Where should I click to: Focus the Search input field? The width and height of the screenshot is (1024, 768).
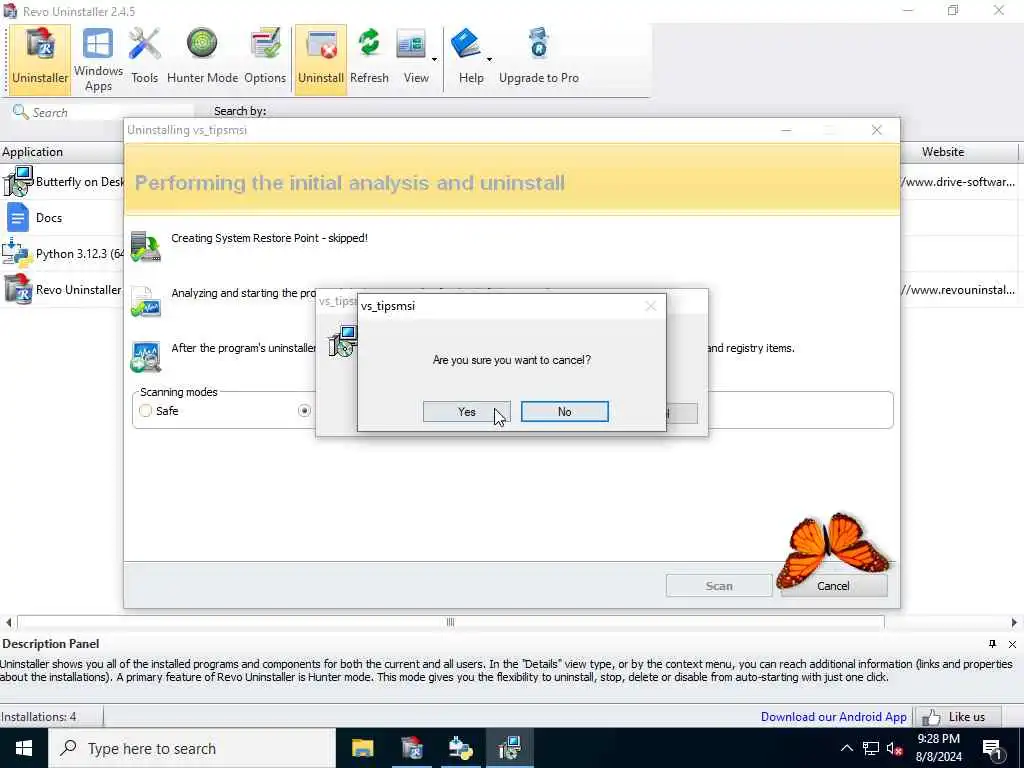[111, 112]
